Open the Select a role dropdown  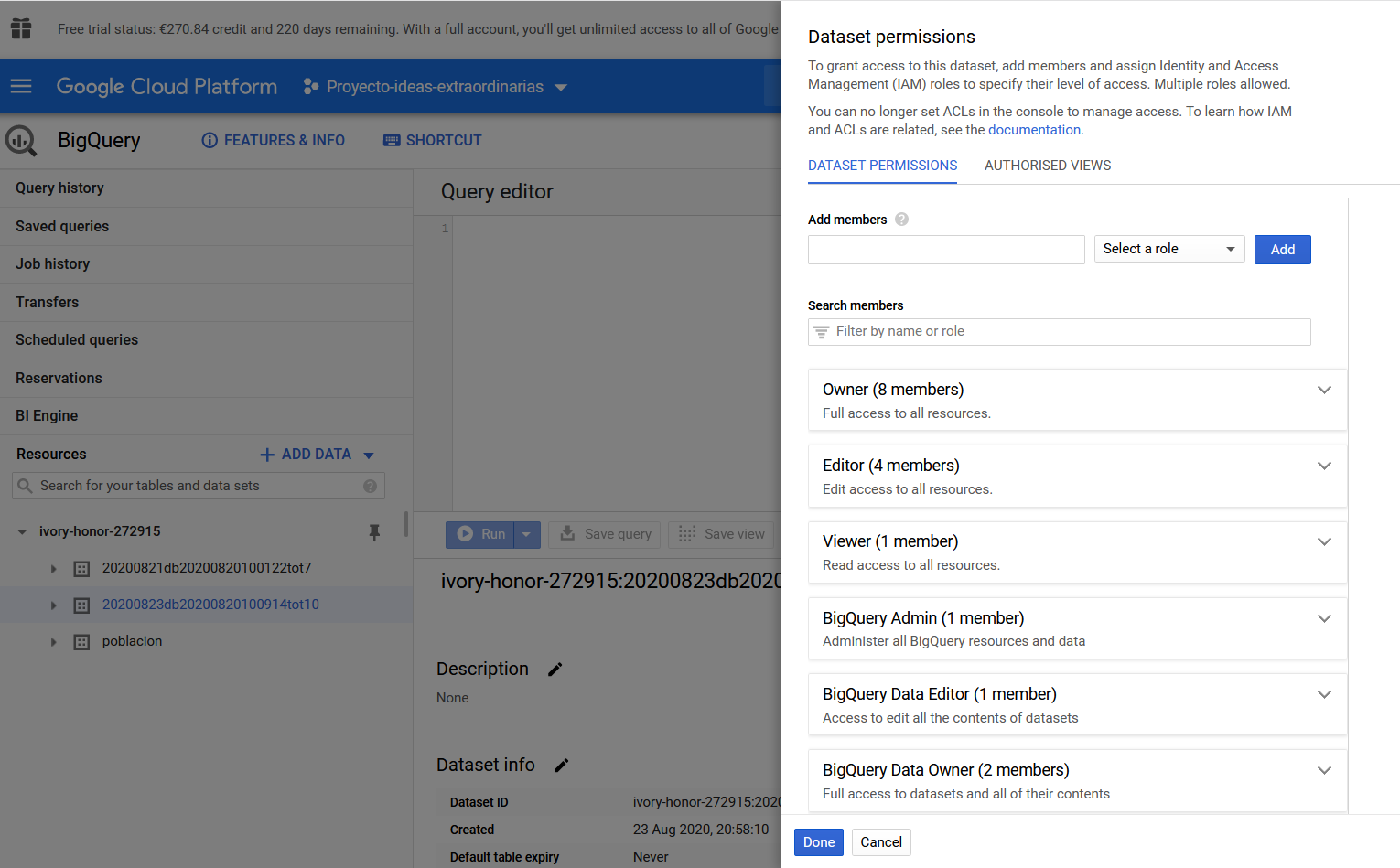pyautogui.click(x=1169, y=249)
